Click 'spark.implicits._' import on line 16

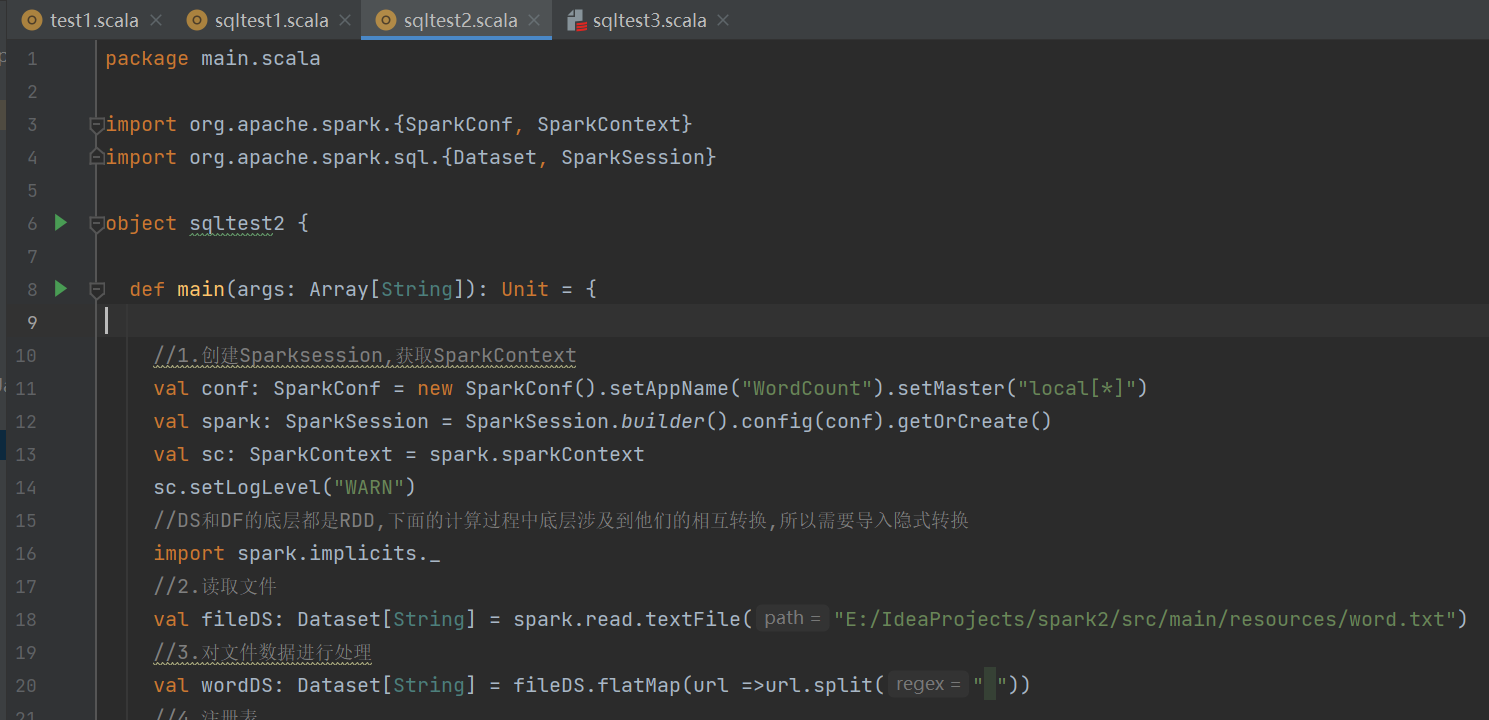tap(339, 553)
